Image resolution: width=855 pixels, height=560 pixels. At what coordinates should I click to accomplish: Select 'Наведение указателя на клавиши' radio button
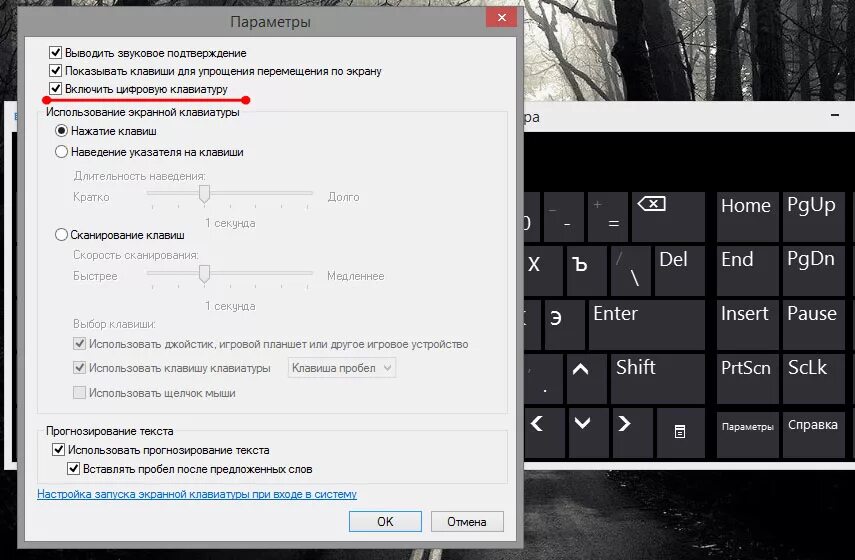tap(61, 152)
